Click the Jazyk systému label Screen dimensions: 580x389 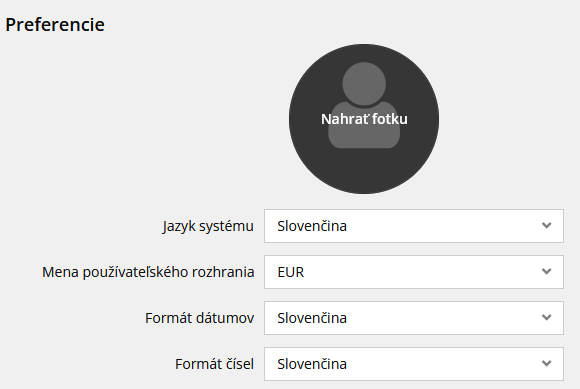click(208, 226)
